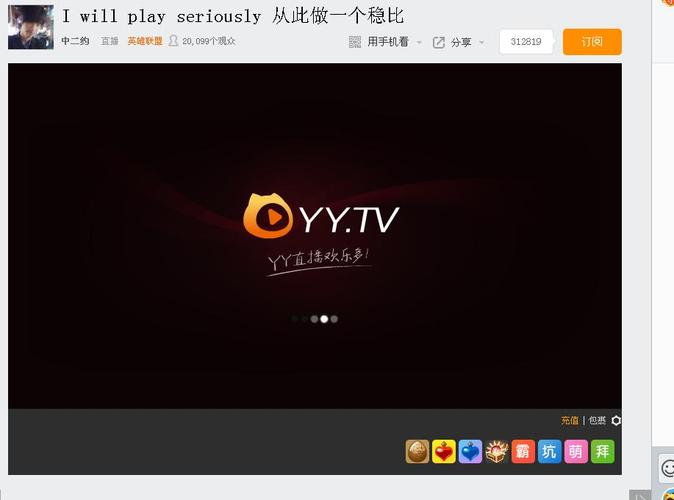Screen dimensions: 674x500
Task: Send the brown egg gift
Action: click(417, 452)
